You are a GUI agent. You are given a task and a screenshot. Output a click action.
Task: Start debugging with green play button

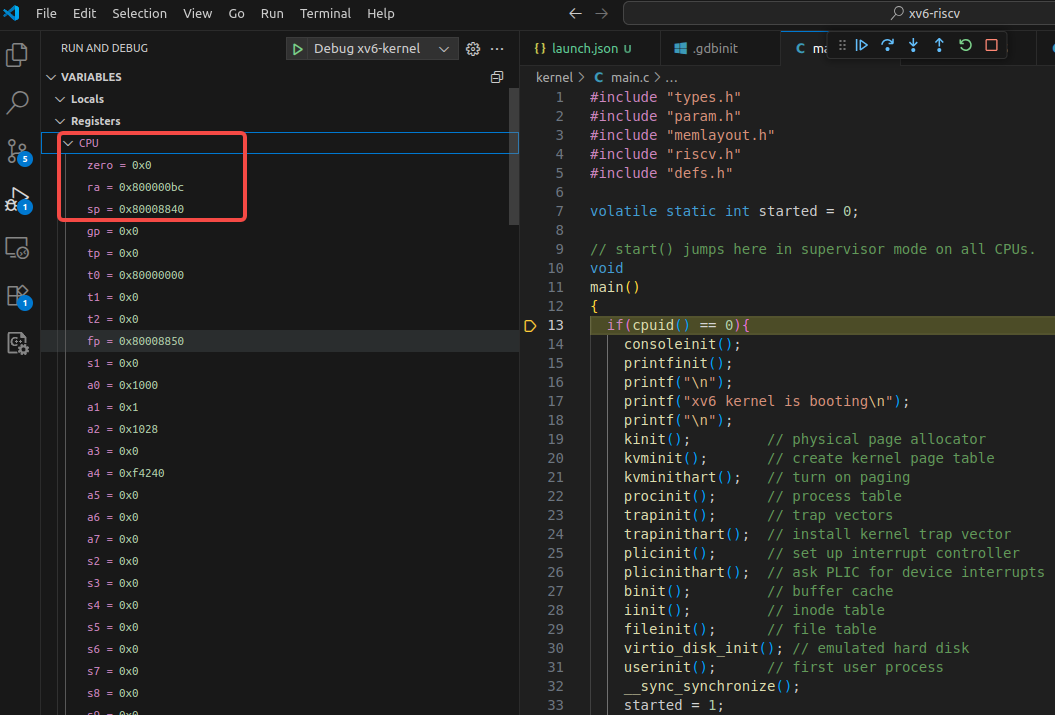pyautogui.click(x=297, y=48)
